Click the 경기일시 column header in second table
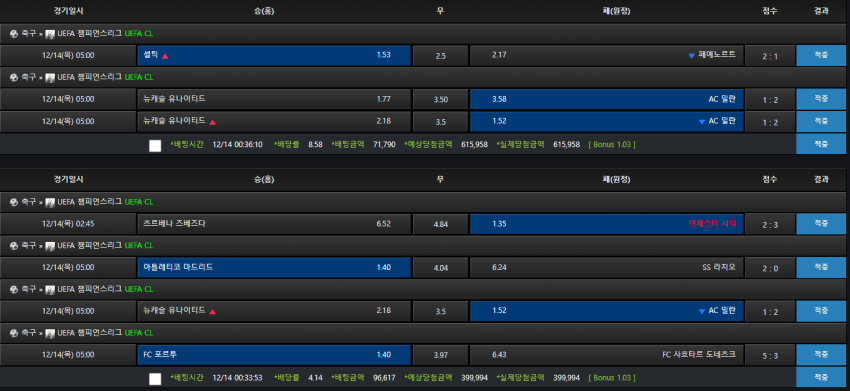Screen dimensions: 850x391 (69, 179)
